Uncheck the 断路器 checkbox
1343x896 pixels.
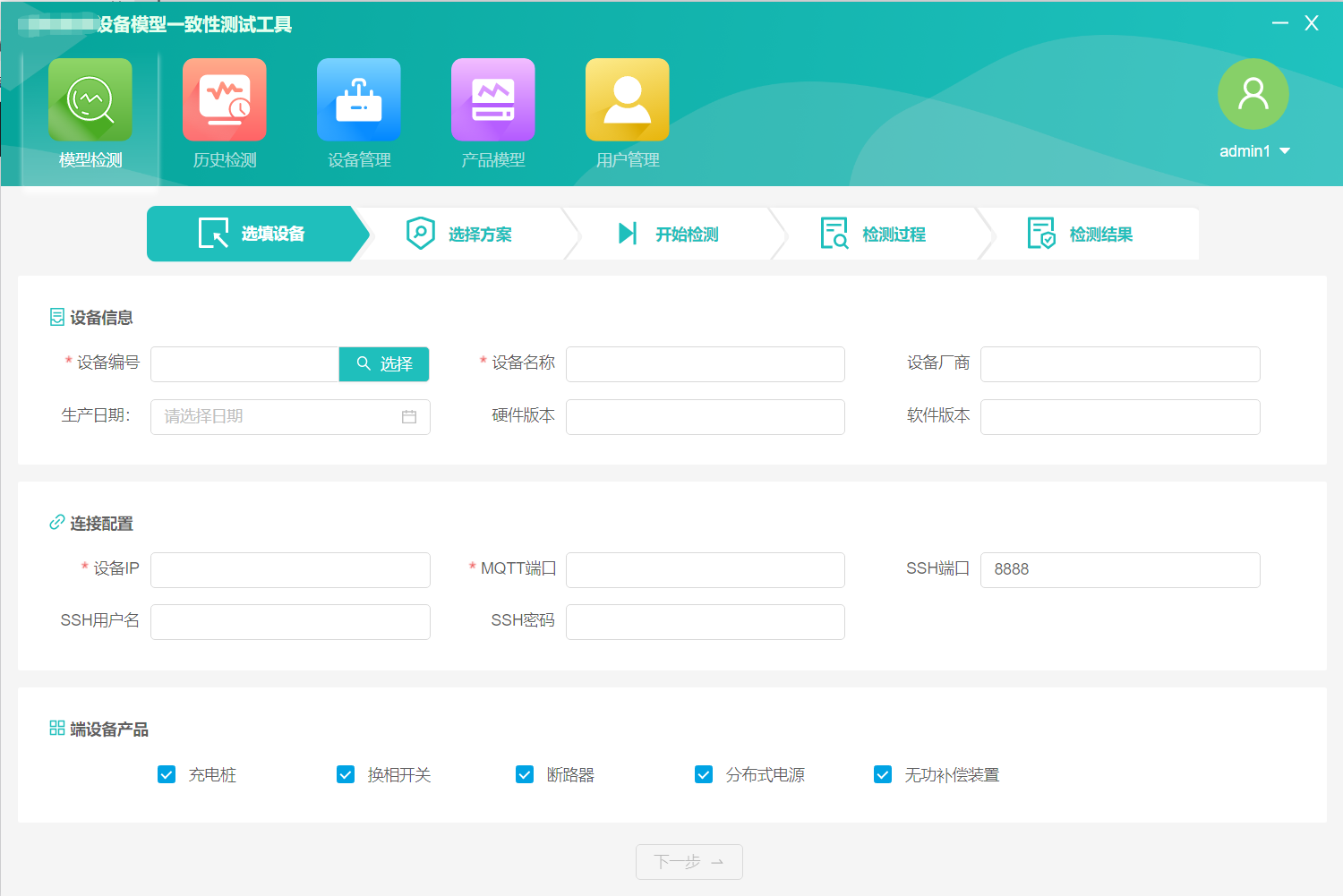point(525,774)
